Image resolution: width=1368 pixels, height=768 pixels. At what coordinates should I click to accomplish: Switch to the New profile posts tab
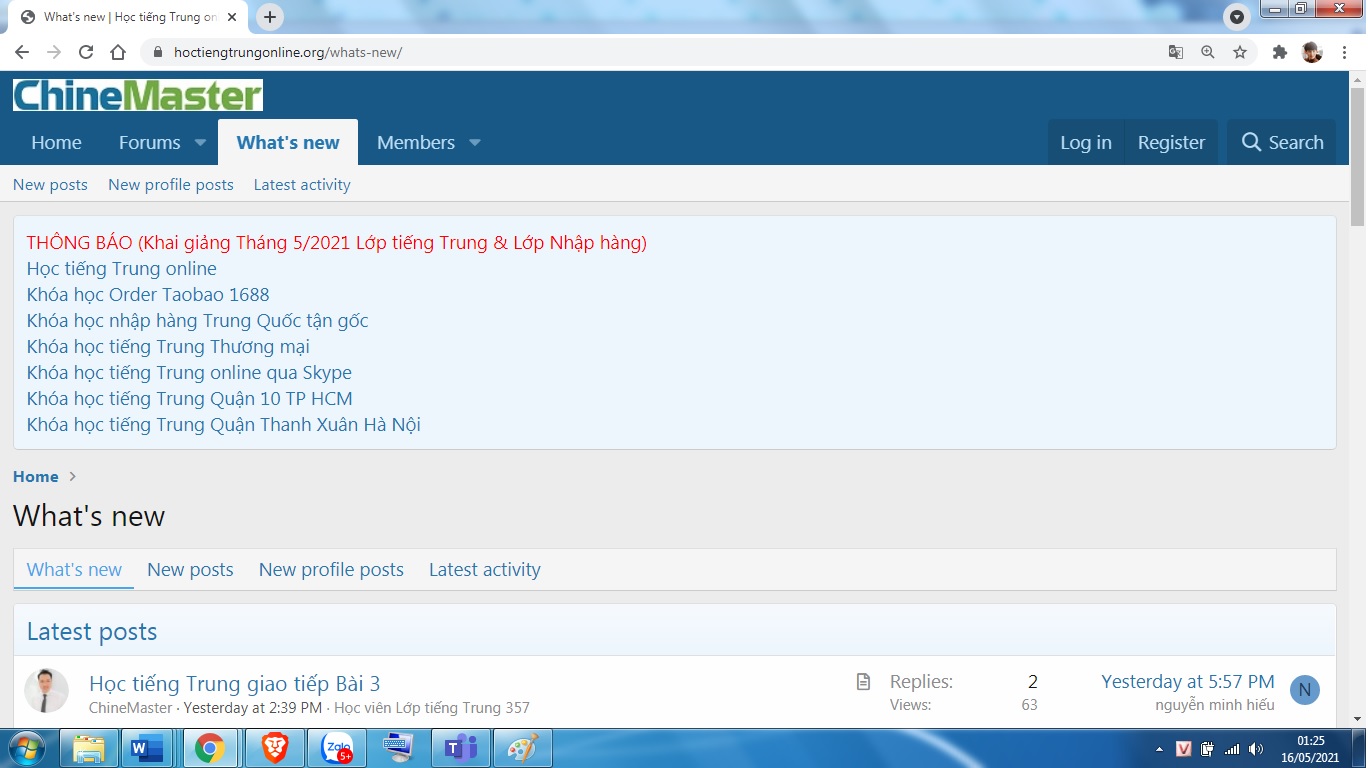331,570
